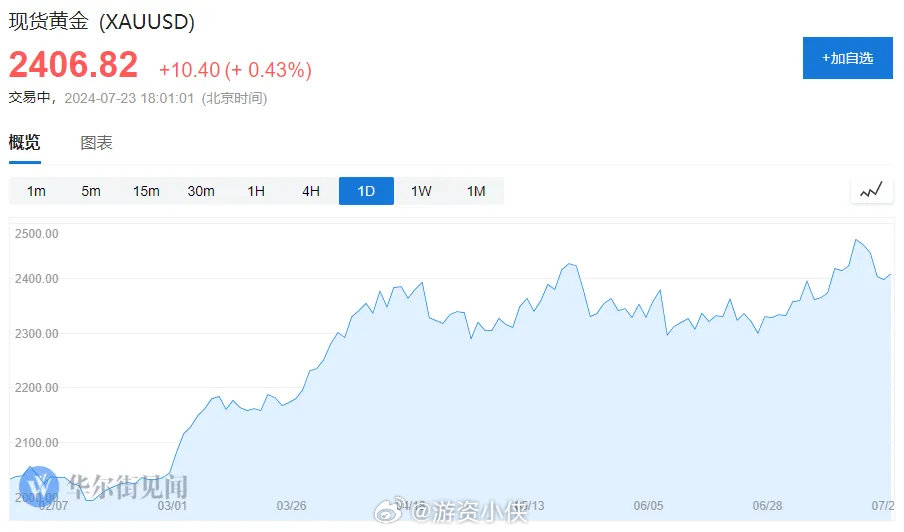Open the 概览 tab
The width and height of the screenshot is (904, 532).
tap(25, 142)
